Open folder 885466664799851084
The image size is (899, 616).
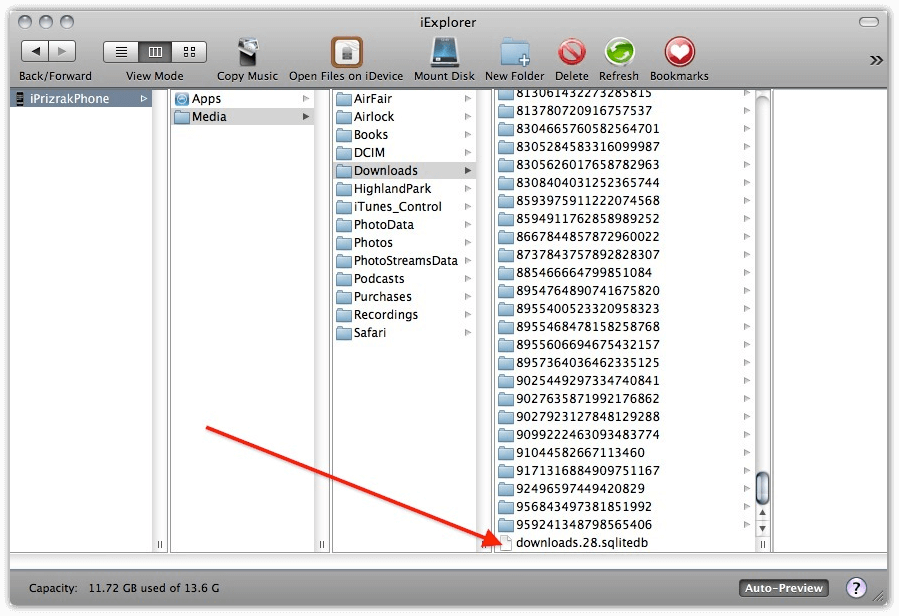pos(625,272)
